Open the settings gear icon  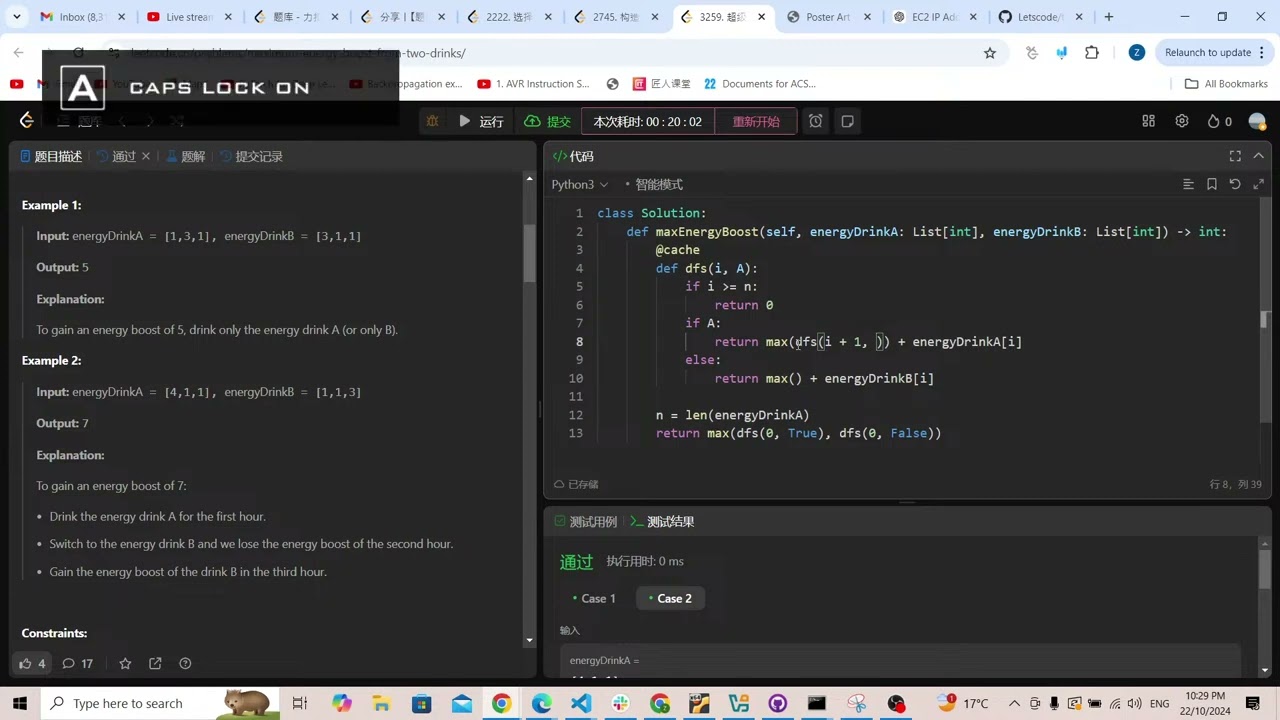point(1182,121)
